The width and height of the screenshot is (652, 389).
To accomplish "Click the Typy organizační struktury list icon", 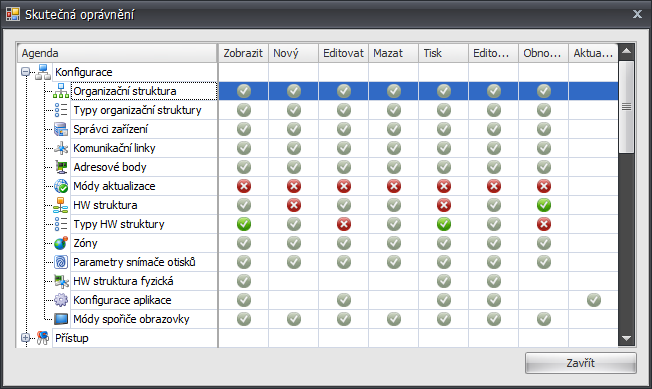I will coord(61,110).
